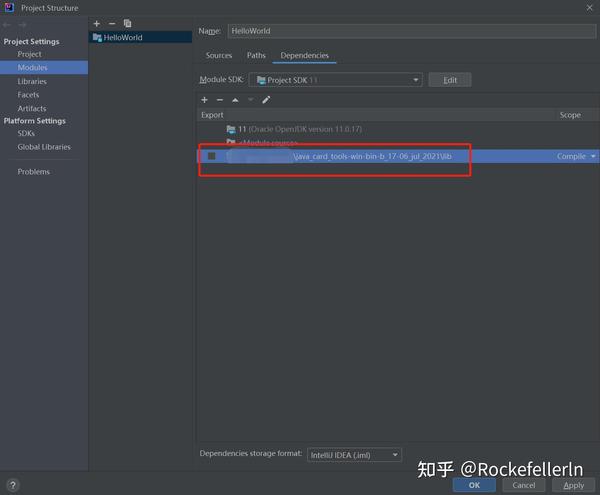The image size is (600, 495).
Task: Open Problems section
Action: point(34,172)
